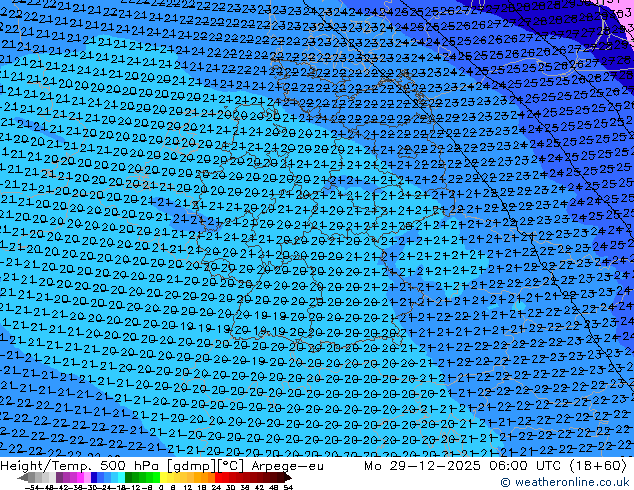Click the '54' legend scale value at right end
Screen dimensions: 634x490
[288, 488]
